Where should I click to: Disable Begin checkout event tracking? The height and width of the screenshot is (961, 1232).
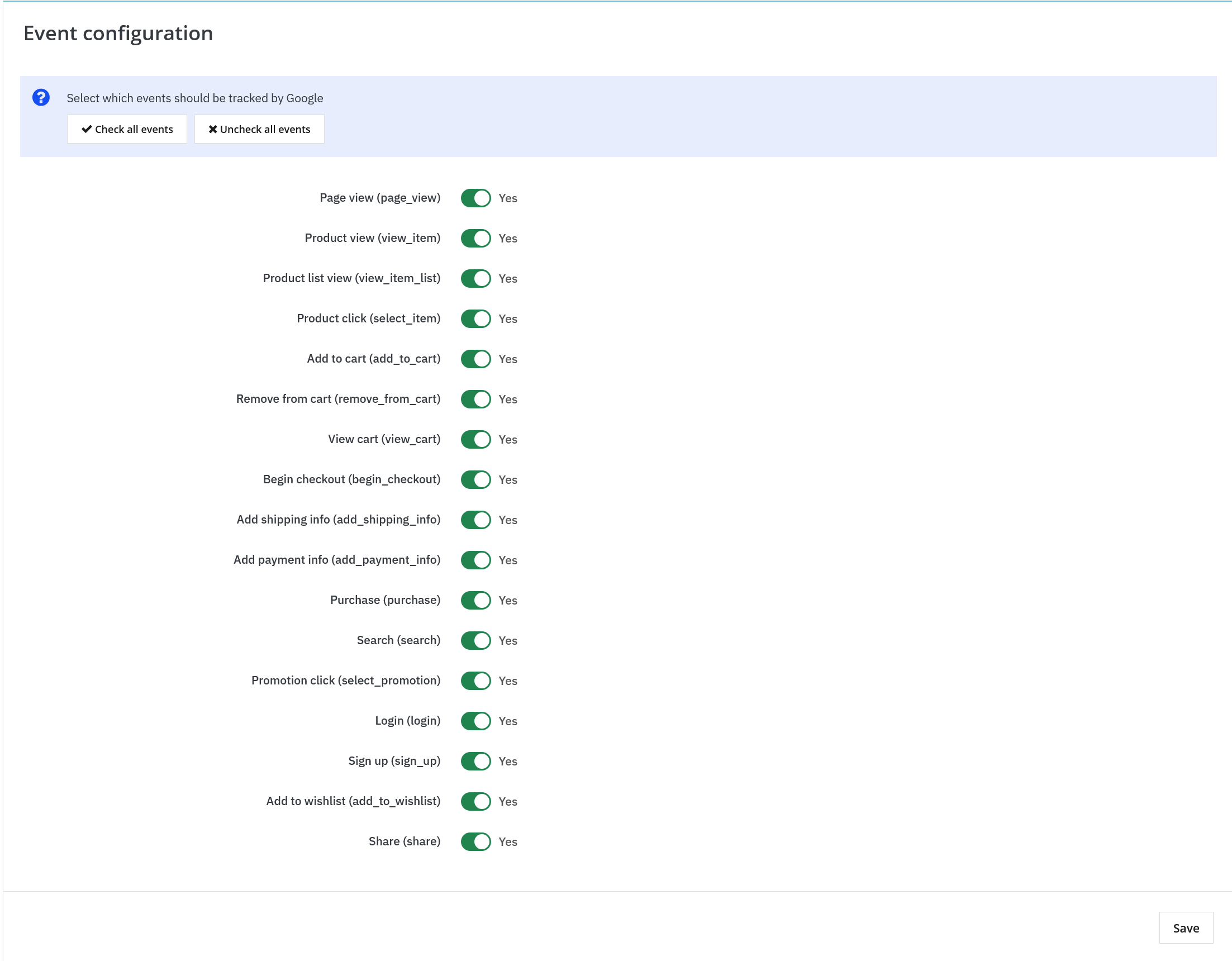(475, 479)
